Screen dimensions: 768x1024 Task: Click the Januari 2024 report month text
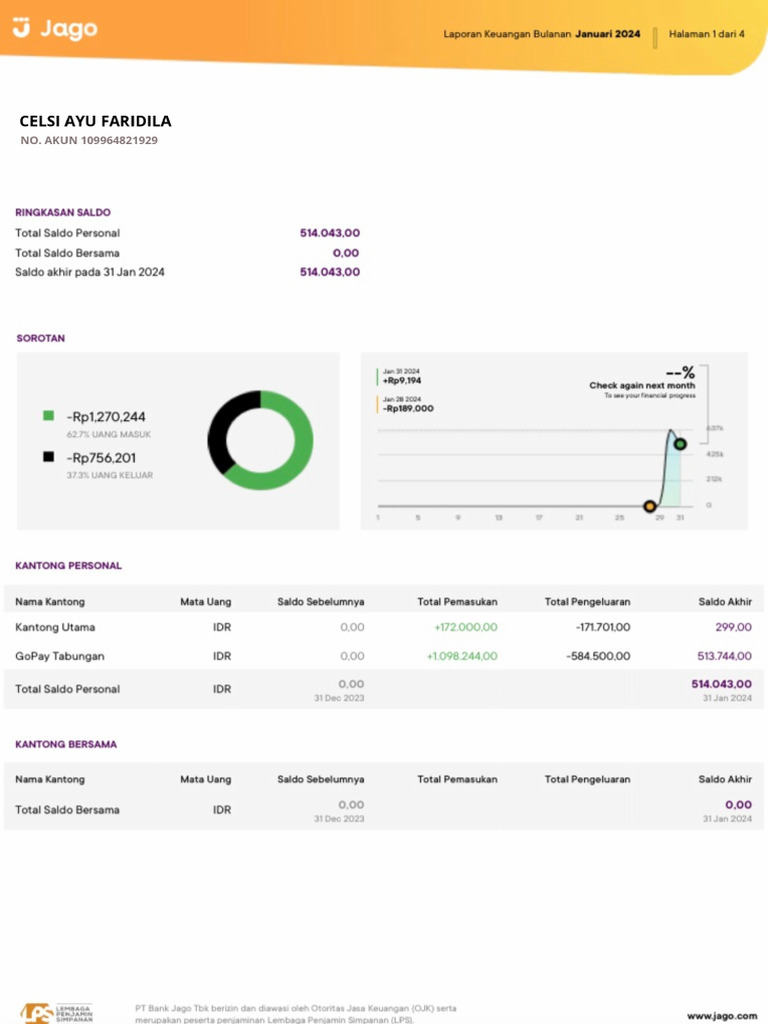tap(607, 34)
